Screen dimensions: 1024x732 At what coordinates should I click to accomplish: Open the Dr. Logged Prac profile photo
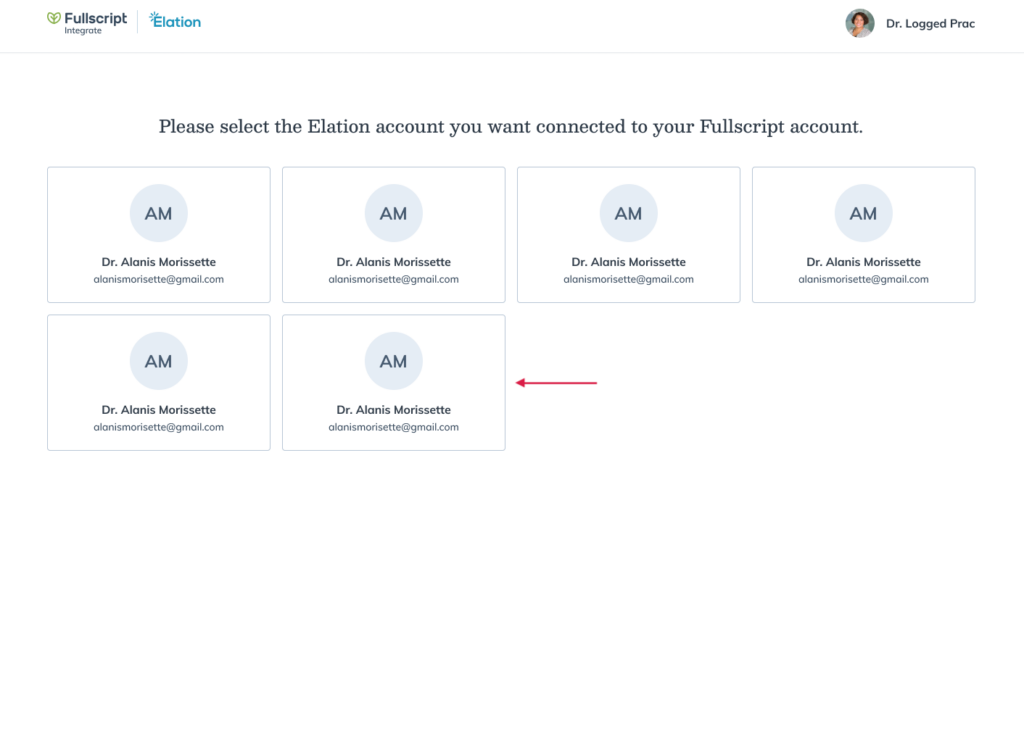tap(859, 24)
